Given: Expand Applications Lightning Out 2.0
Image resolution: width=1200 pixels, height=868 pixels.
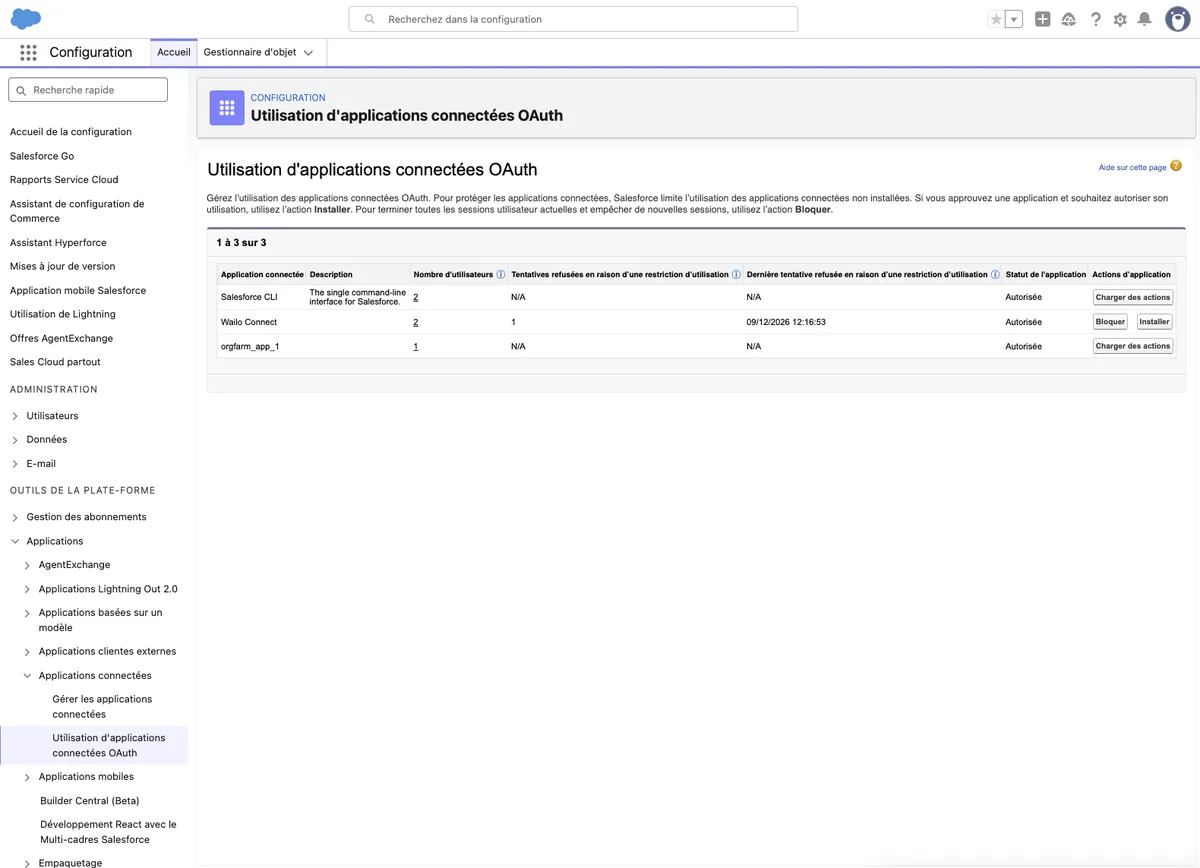Looking at the screenshot, I should point(27,589).
